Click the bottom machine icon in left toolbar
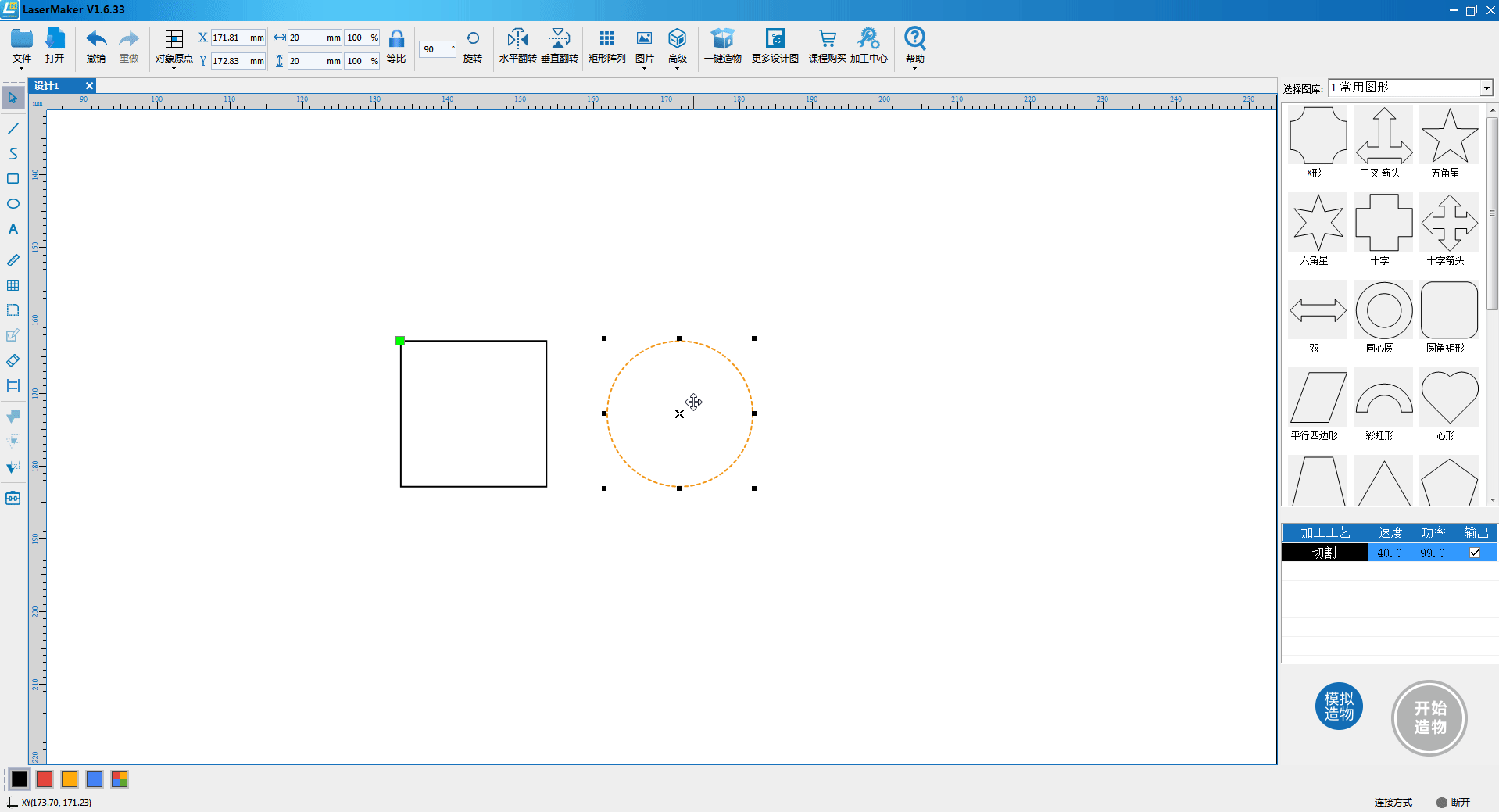 (x=13, y=498)
